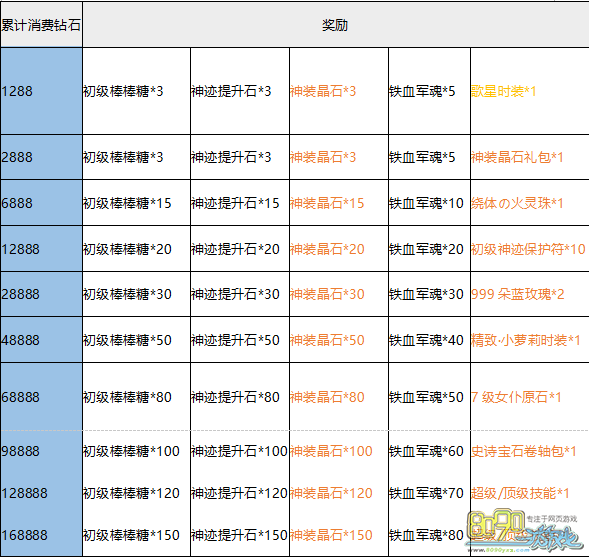This screenshot has height=558, width=589.
Task: Click the 初级棒棒糖*120 cell
Action: (136, 493)
